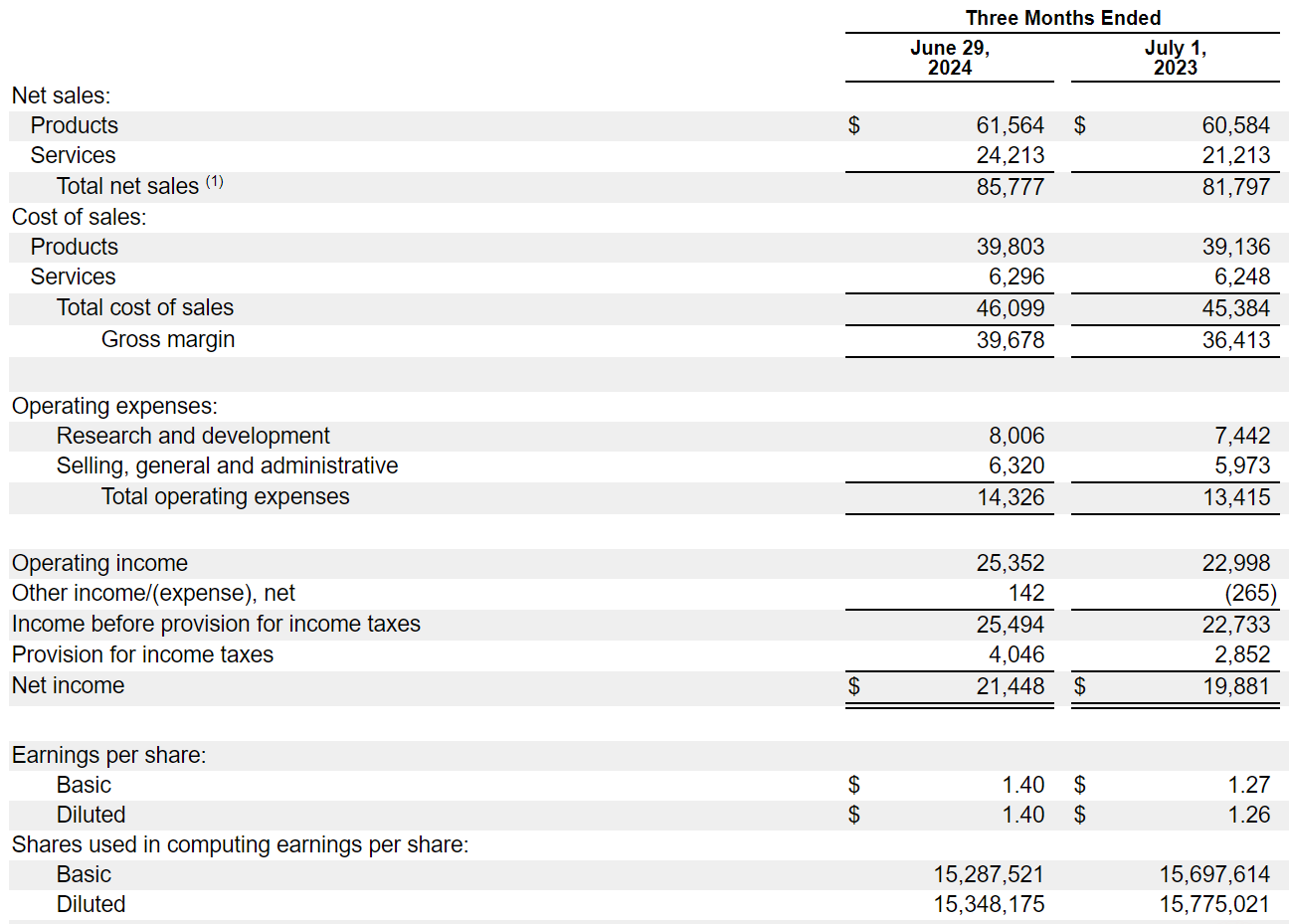Select 2024 Services net sales value 24,213
This screenshot has height=924, width=1289.
click(x=1010, y=155)
